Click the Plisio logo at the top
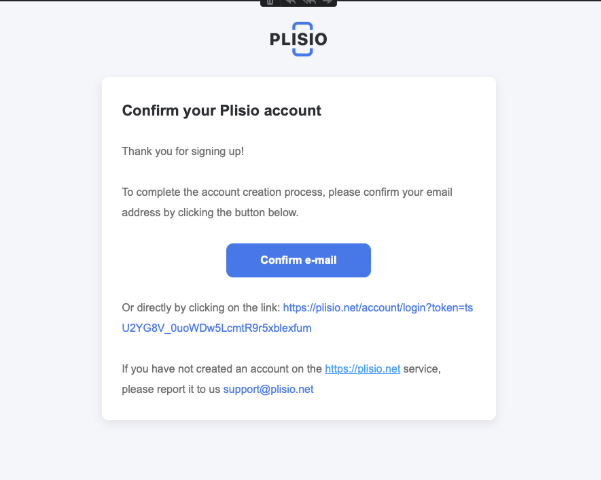 pyautogui.click(x=299, y=39)
